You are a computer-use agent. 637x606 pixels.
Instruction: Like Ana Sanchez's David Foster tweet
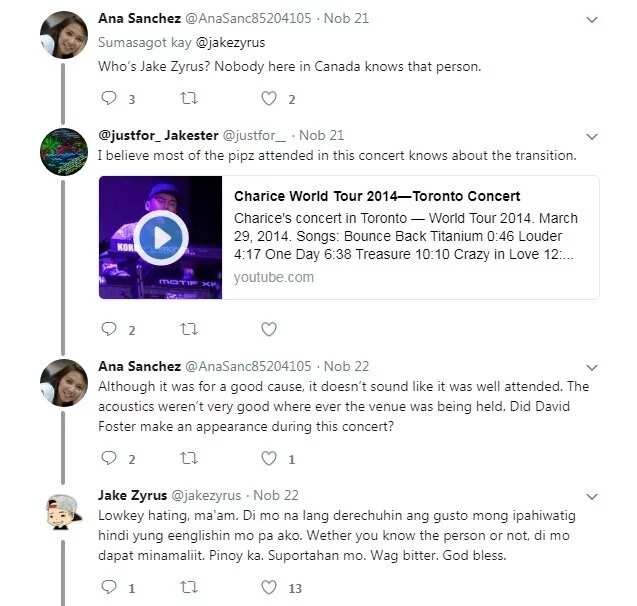(269, 458)
